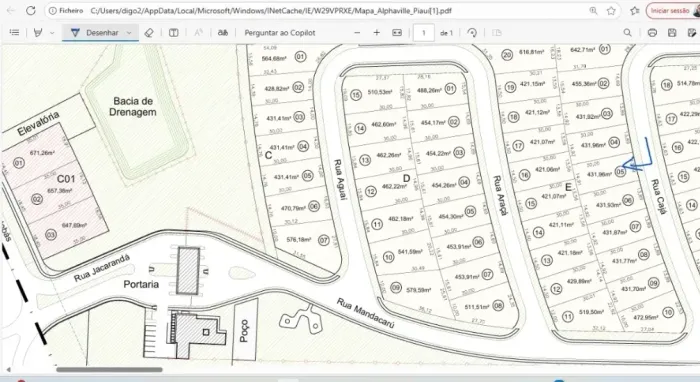The image size is (700, 382).
Task: Click the horizontal scrollbar left arrow
Action: coord(8,370)
